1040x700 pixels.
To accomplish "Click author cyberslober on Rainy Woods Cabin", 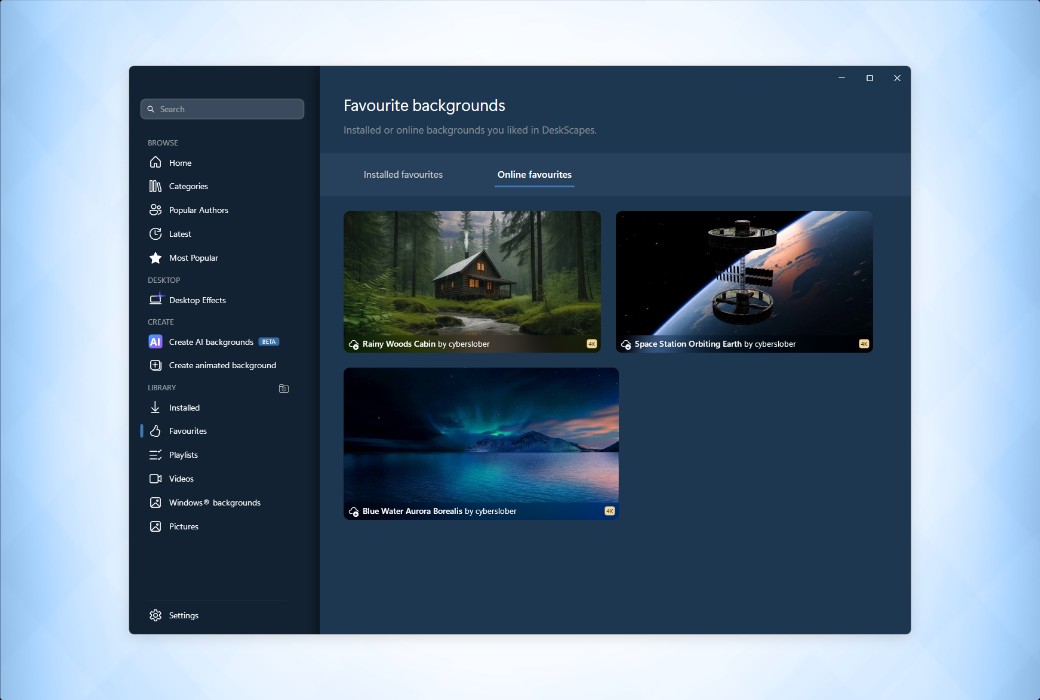I will click(x=469, y=344).
